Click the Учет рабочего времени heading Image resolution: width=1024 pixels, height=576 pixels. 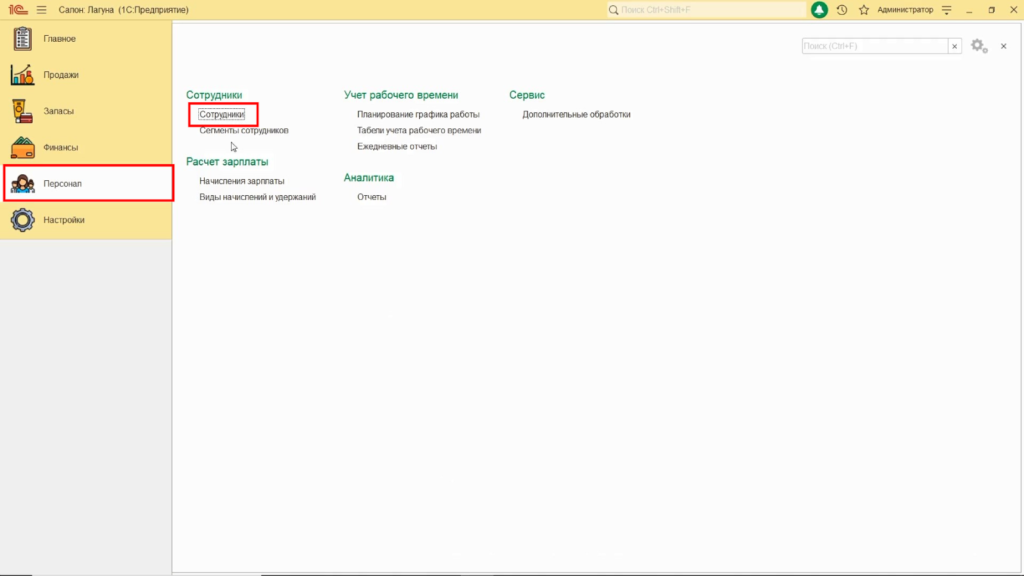click(401, 95)
